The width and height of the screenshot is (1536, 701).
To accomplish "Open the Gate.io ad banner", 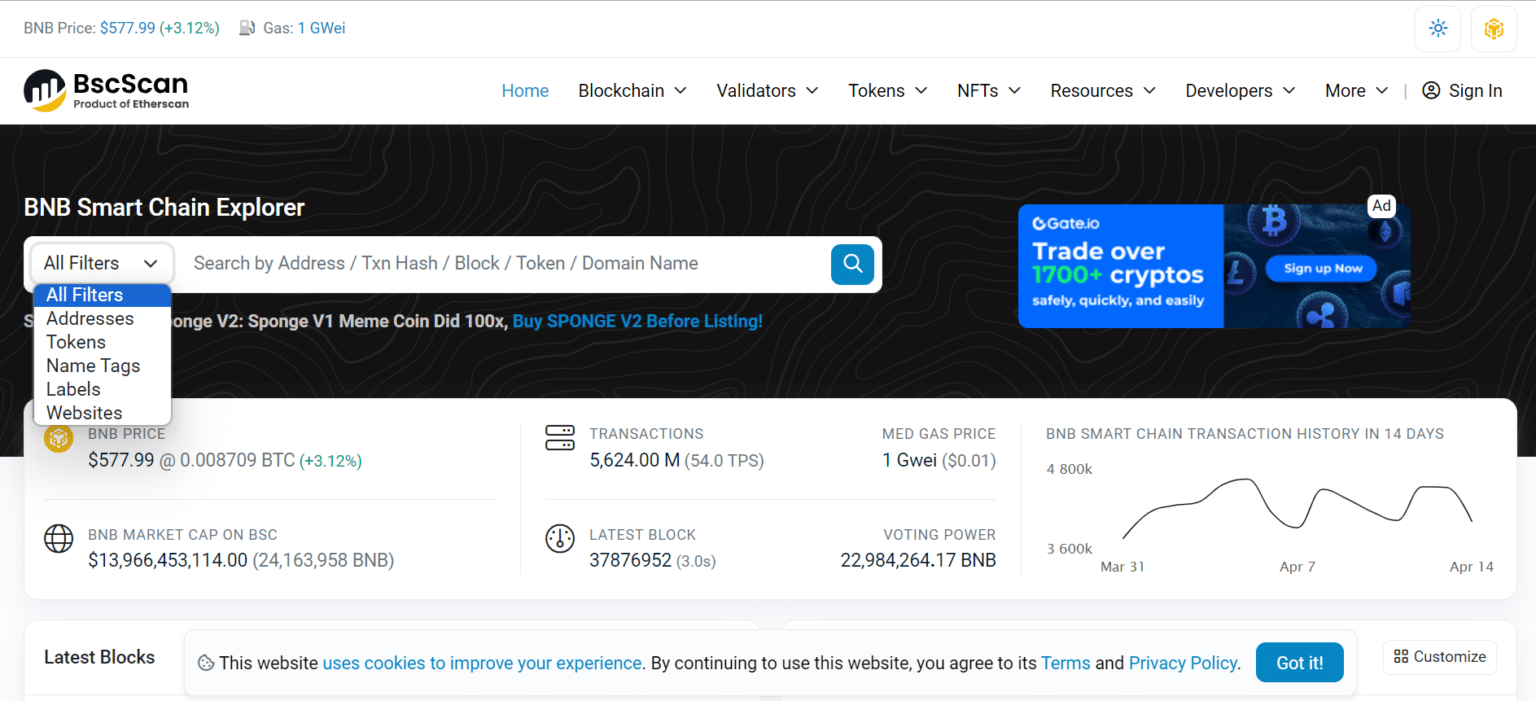I will pos(1214,266).
